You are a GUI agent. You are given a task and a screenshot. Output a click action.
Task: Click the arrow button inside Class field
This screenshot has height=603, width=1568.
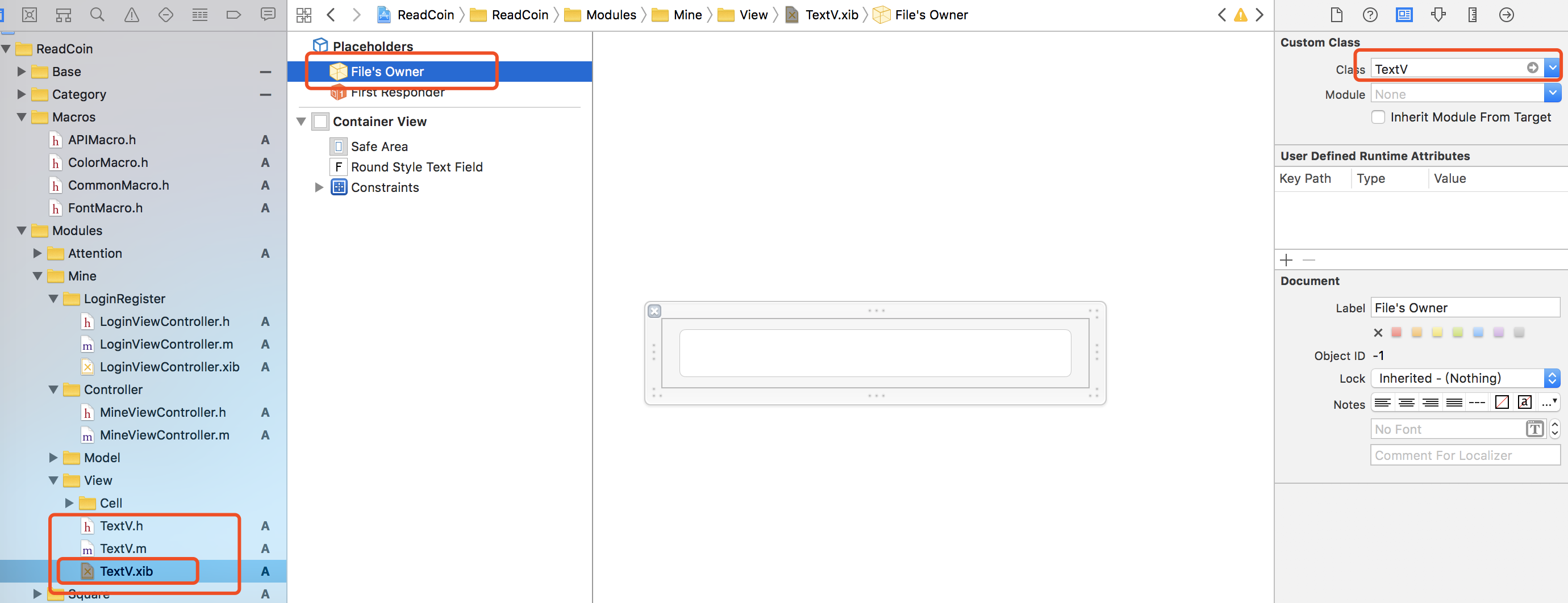(1533, 68)
